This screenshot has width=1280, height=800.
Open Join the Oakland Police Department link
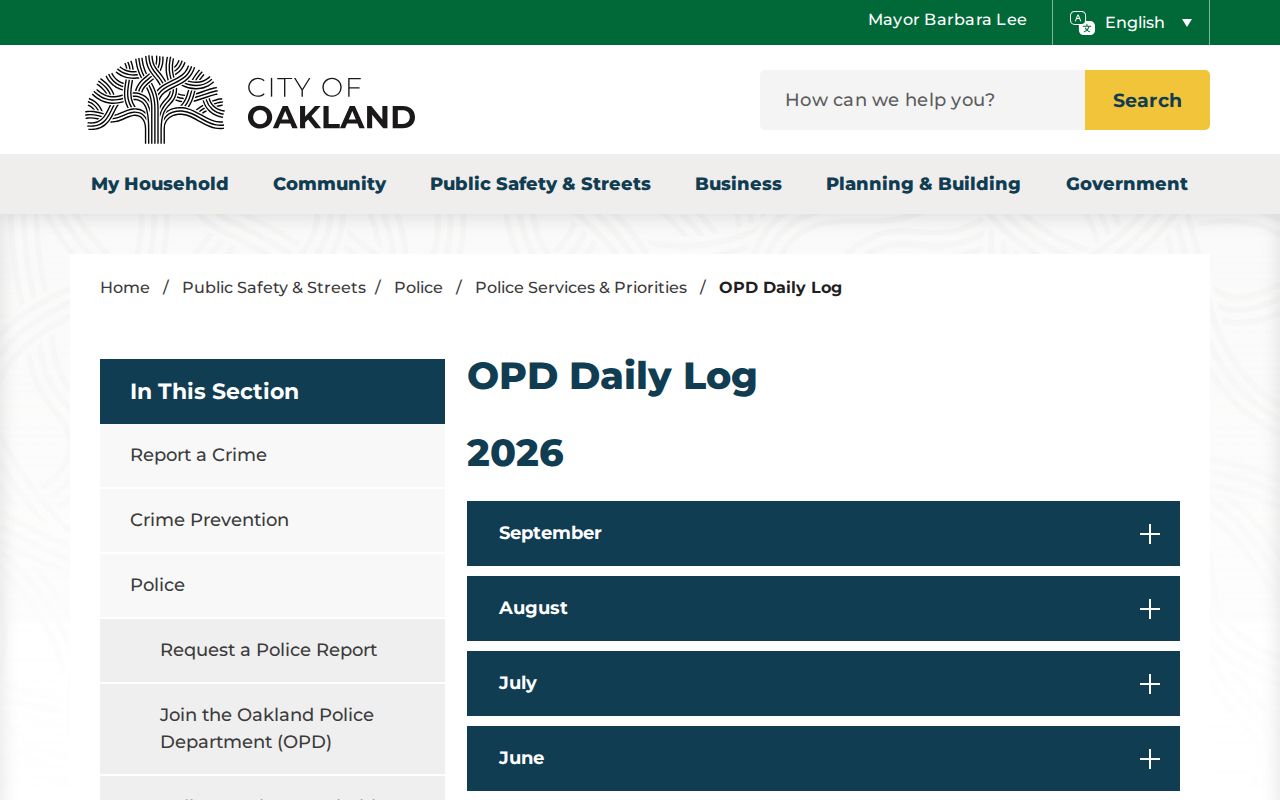coord(272,729)
